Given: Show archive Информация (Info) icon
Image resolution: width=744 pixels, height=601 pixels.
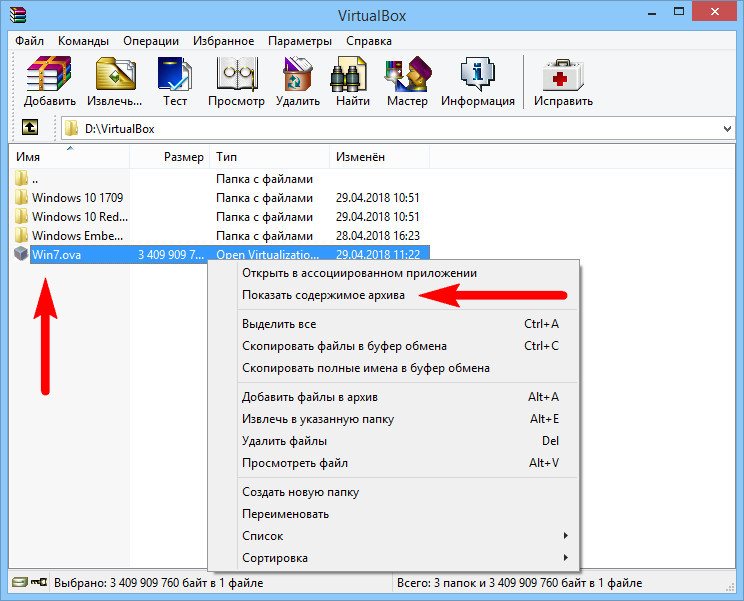Looking at the screenshot, I should [477, 74].
